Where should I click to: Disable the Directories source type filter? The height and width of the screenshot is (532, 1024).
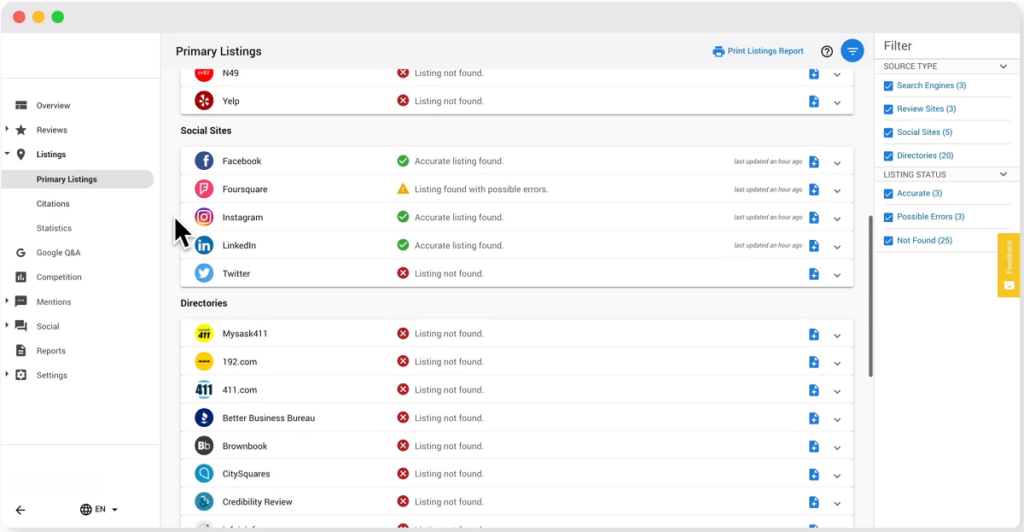(x=889, y=156)
